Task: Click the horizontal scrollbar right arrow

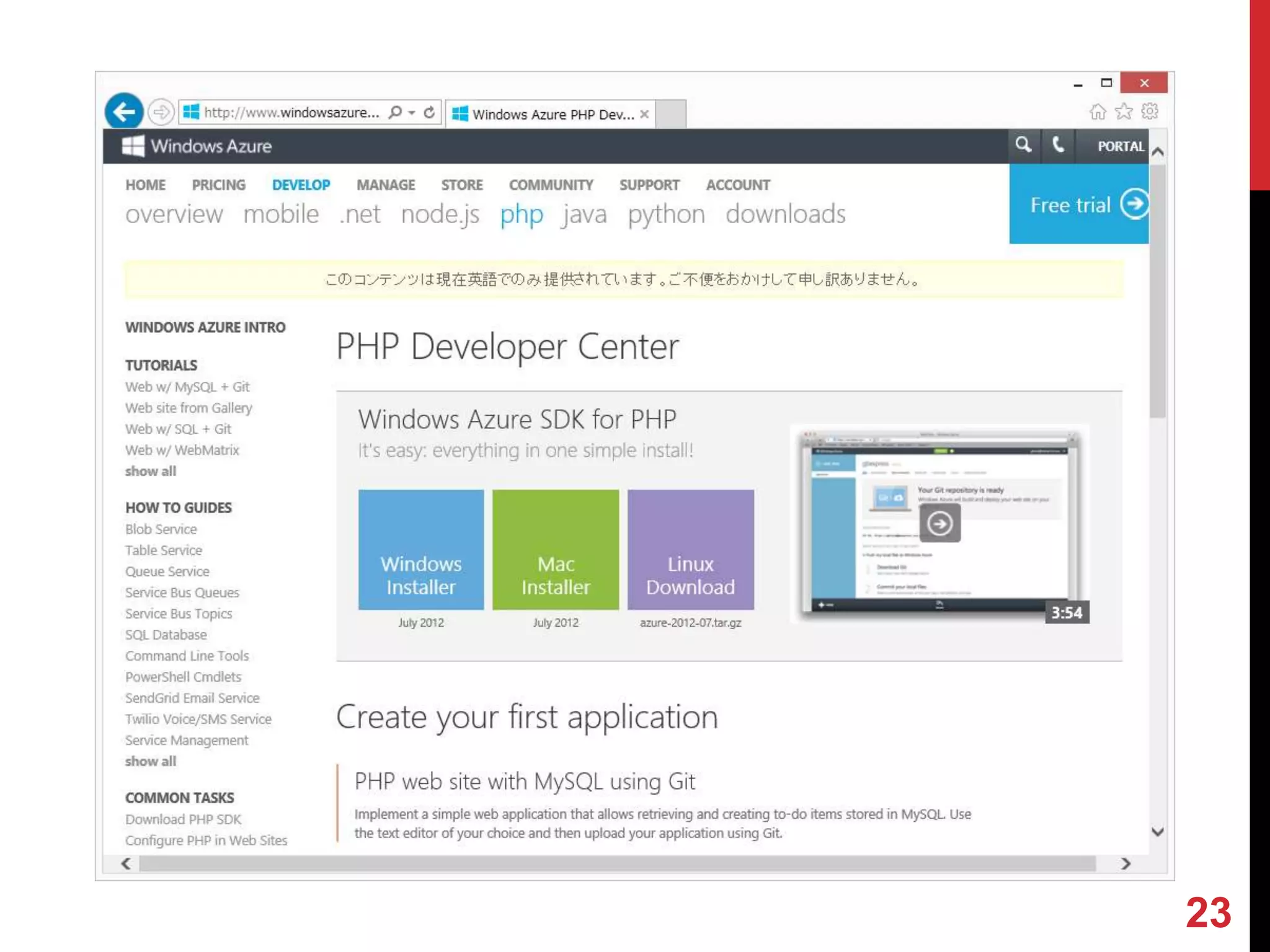Action: point(1126,863)
